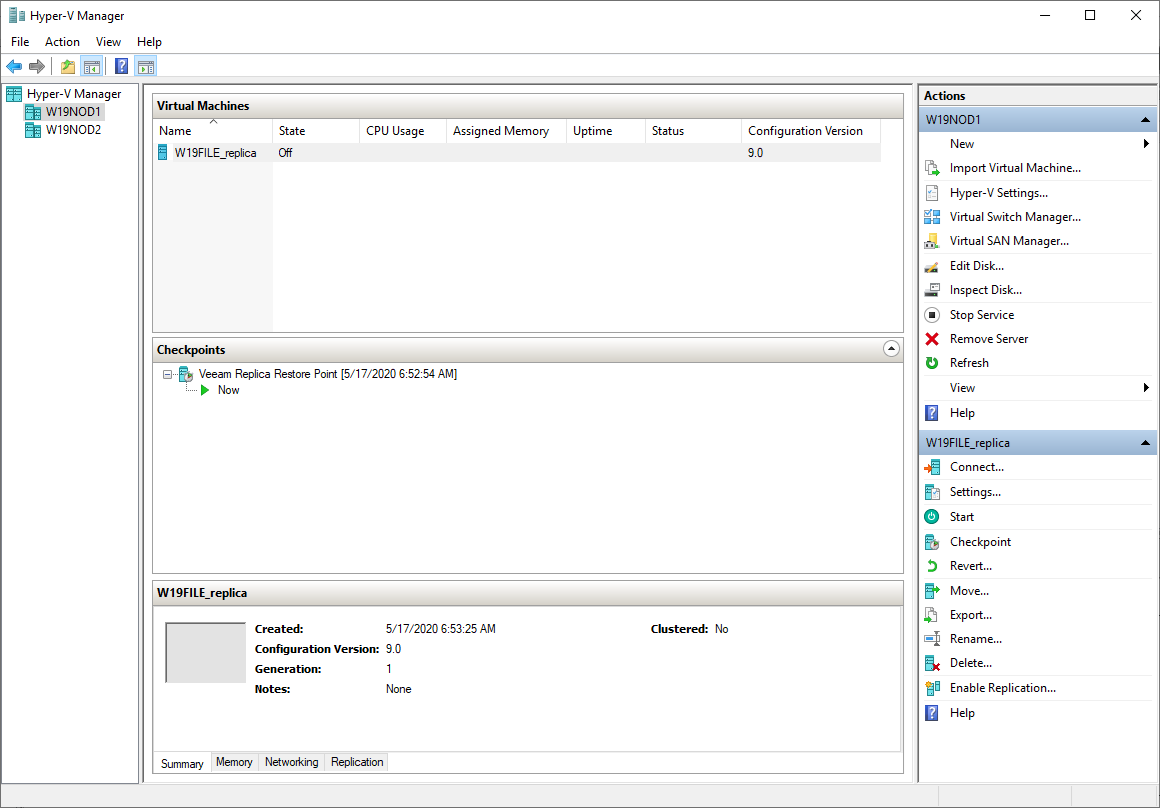The image size is (1160, 808).
Task: Sort by Assigned Memory column header
Action: [507, 131]
